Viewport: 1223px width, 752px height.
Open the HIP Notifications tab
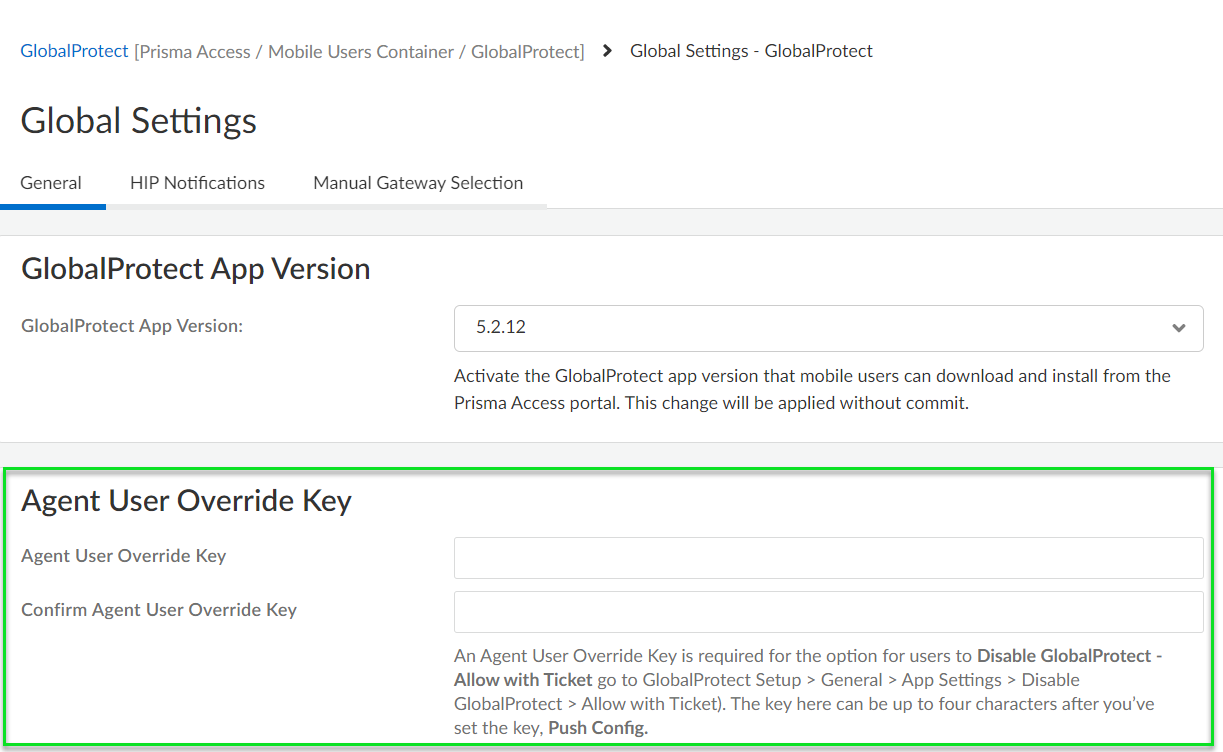tap(197, 183)
